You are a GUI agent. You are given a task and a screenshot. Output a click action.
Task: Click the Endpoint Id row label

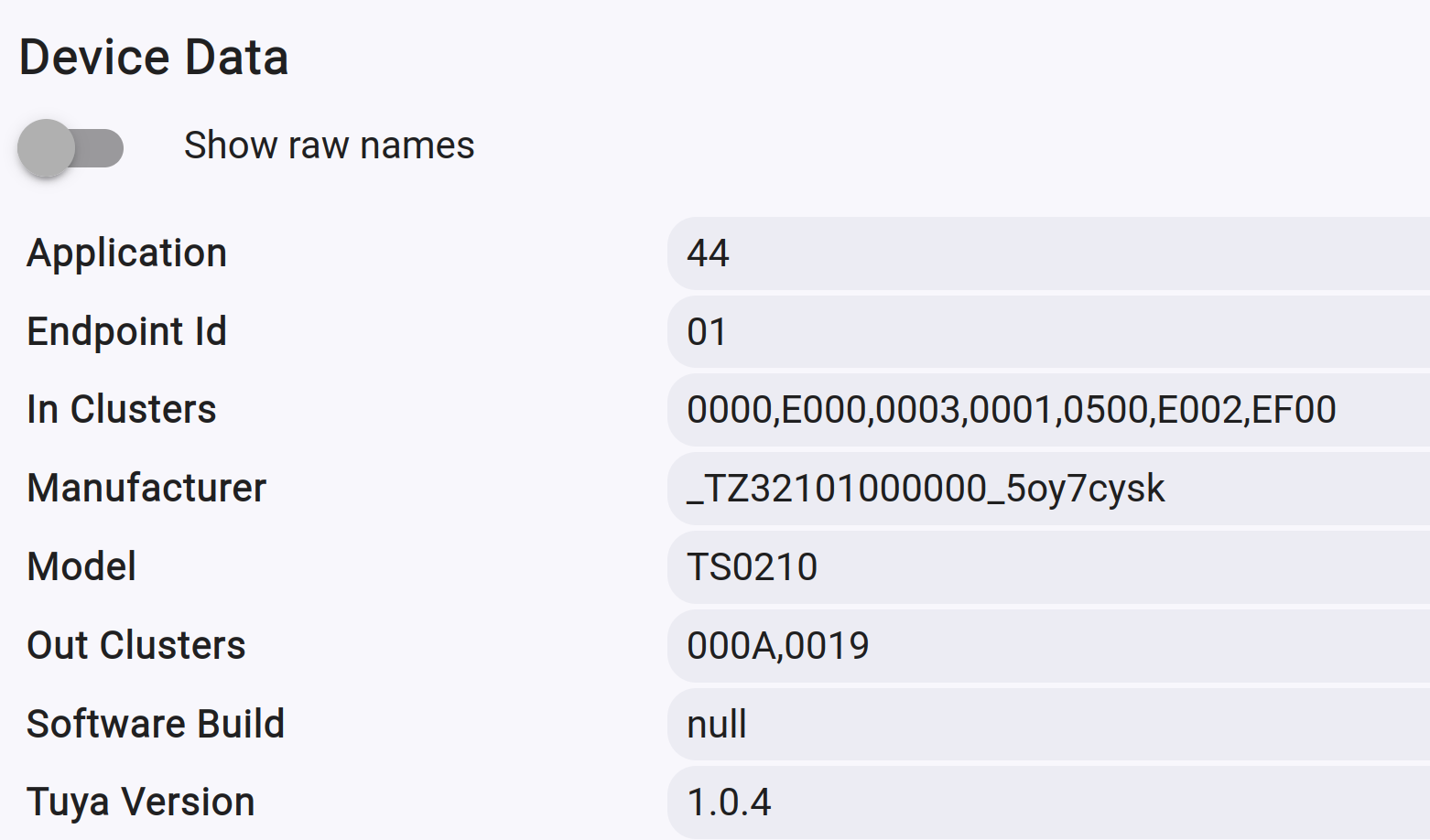click(126, 332)
